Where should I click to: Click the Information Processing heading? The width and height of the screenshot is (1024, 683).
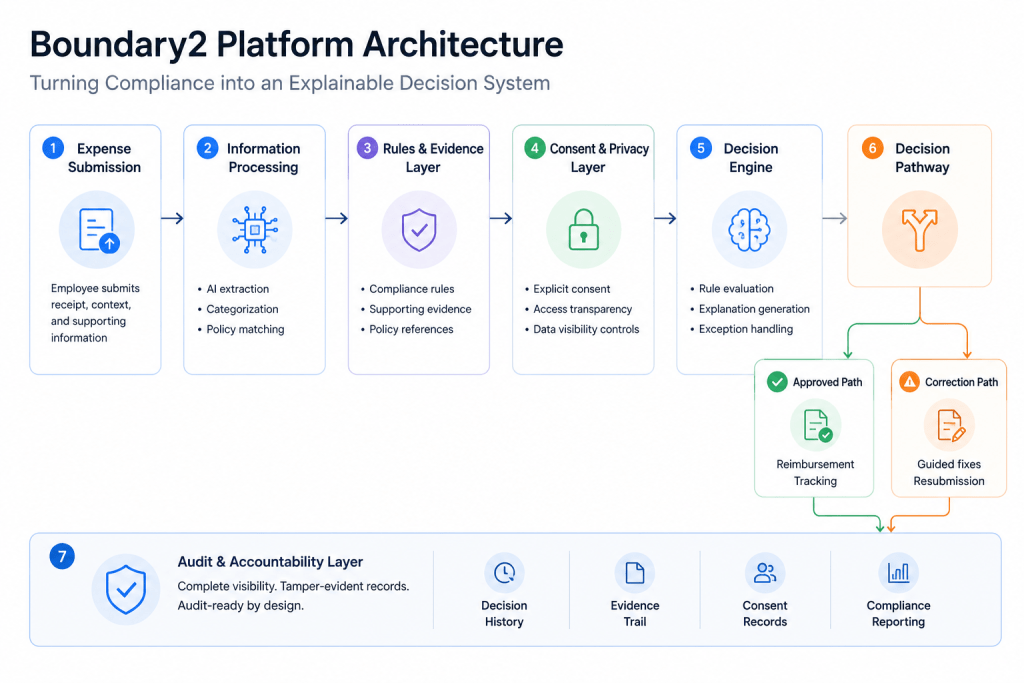(263, 158)
